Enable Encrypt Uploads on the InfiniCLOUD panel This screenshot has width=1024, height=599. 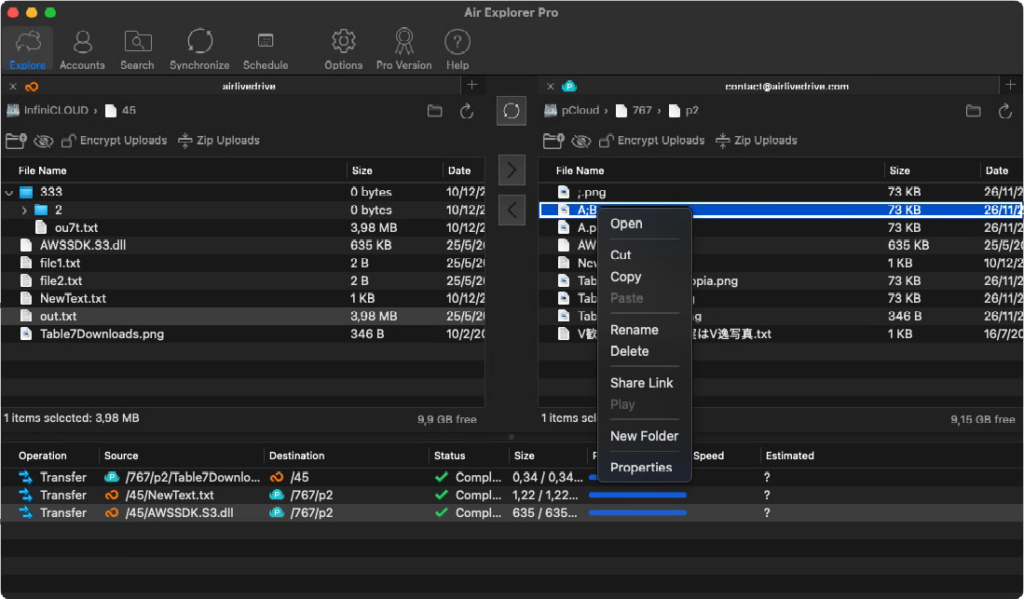[x=114, y=140]
